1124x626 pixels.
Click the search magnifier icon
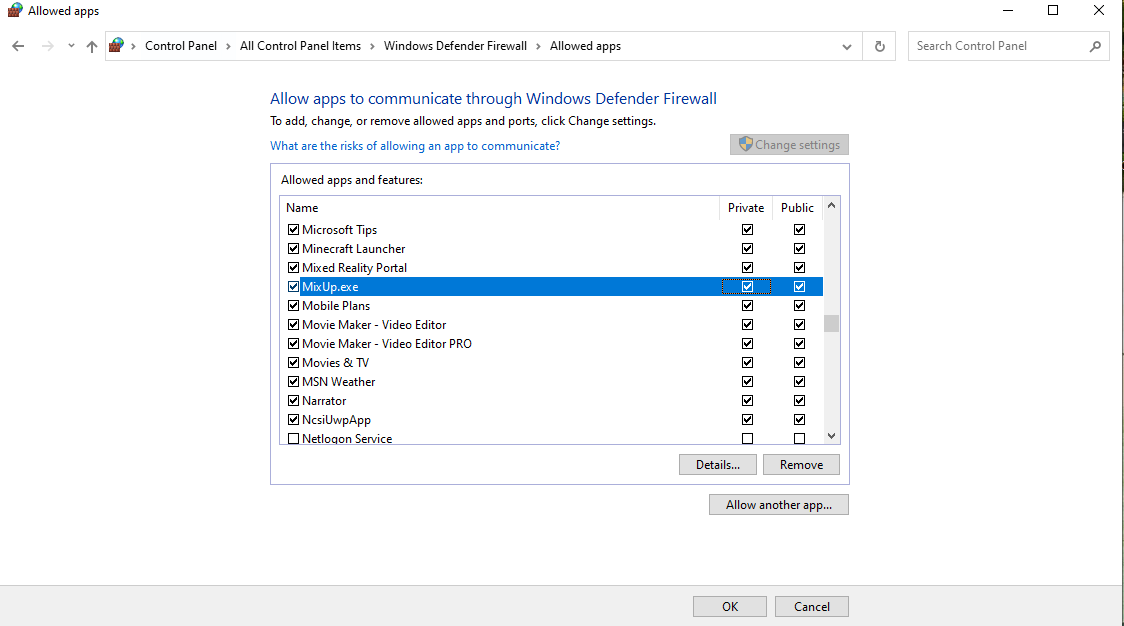pyautogui.click(x=1095, y=47)
